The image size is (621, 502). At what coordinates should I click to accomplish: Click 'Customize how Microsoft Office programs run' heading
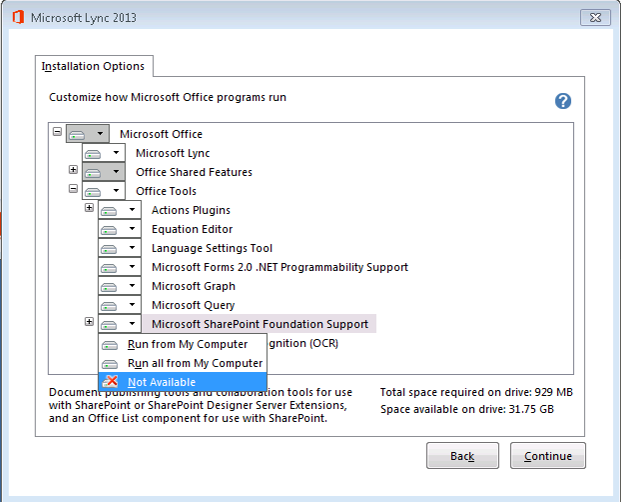168,97
